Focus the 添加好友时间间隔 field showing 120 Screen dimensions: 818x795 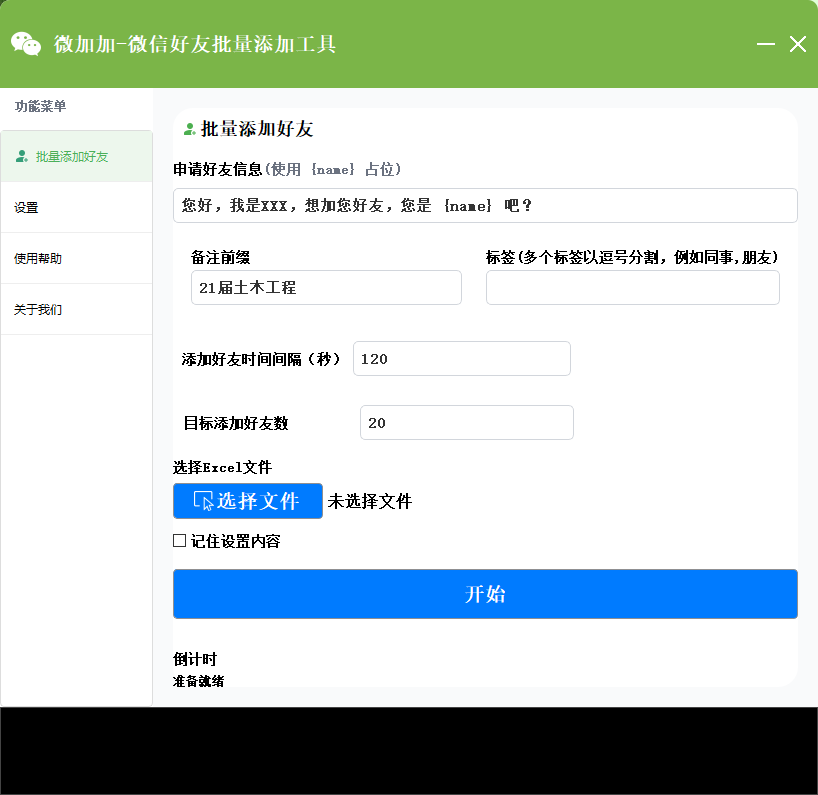(461, 359)
